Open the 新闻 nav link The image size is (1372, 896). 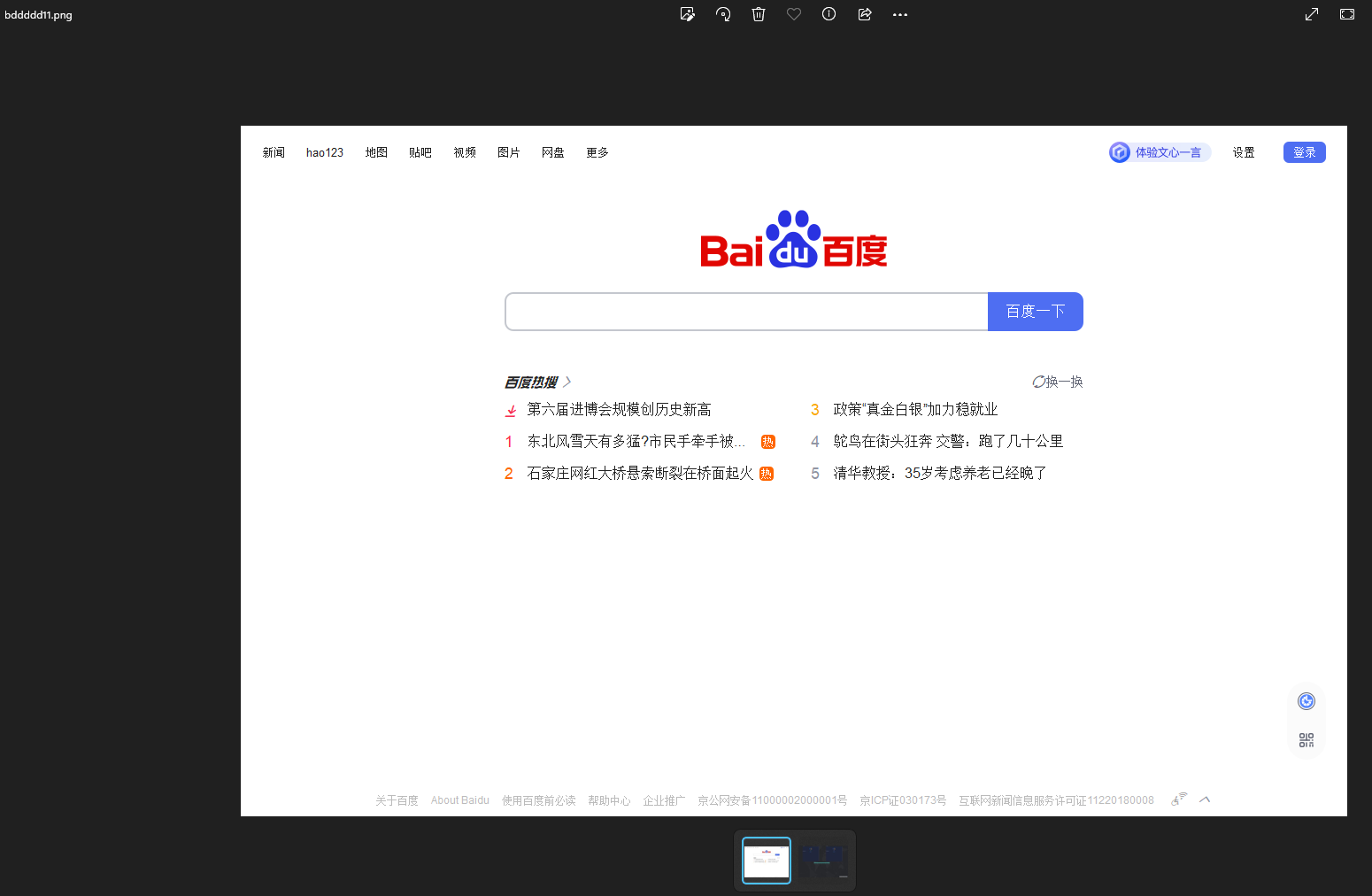click(x=274, y=152)
